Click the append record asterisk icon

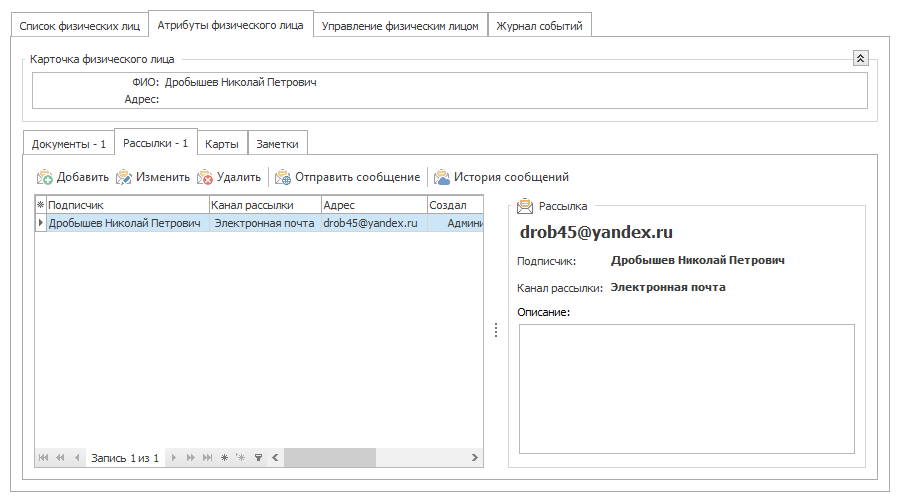tap(224, 457)
